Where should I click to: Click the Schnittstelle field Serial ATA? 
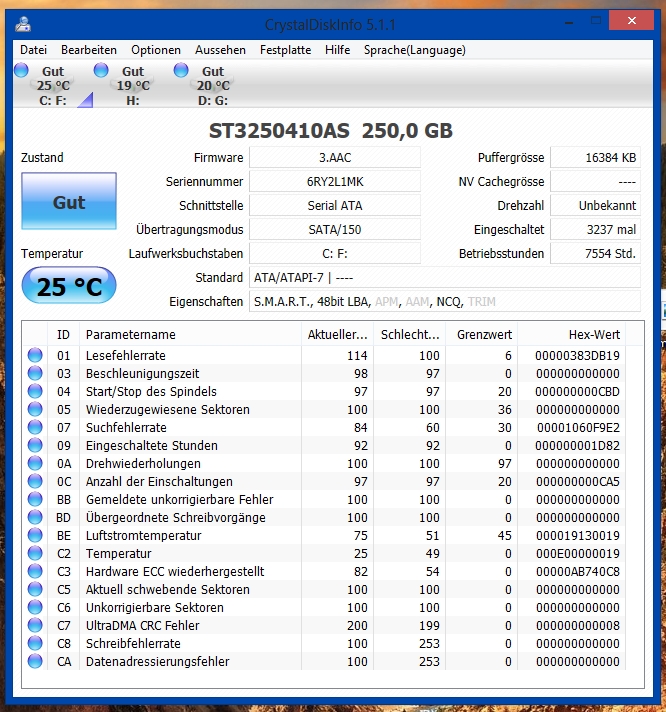point(335,206)
